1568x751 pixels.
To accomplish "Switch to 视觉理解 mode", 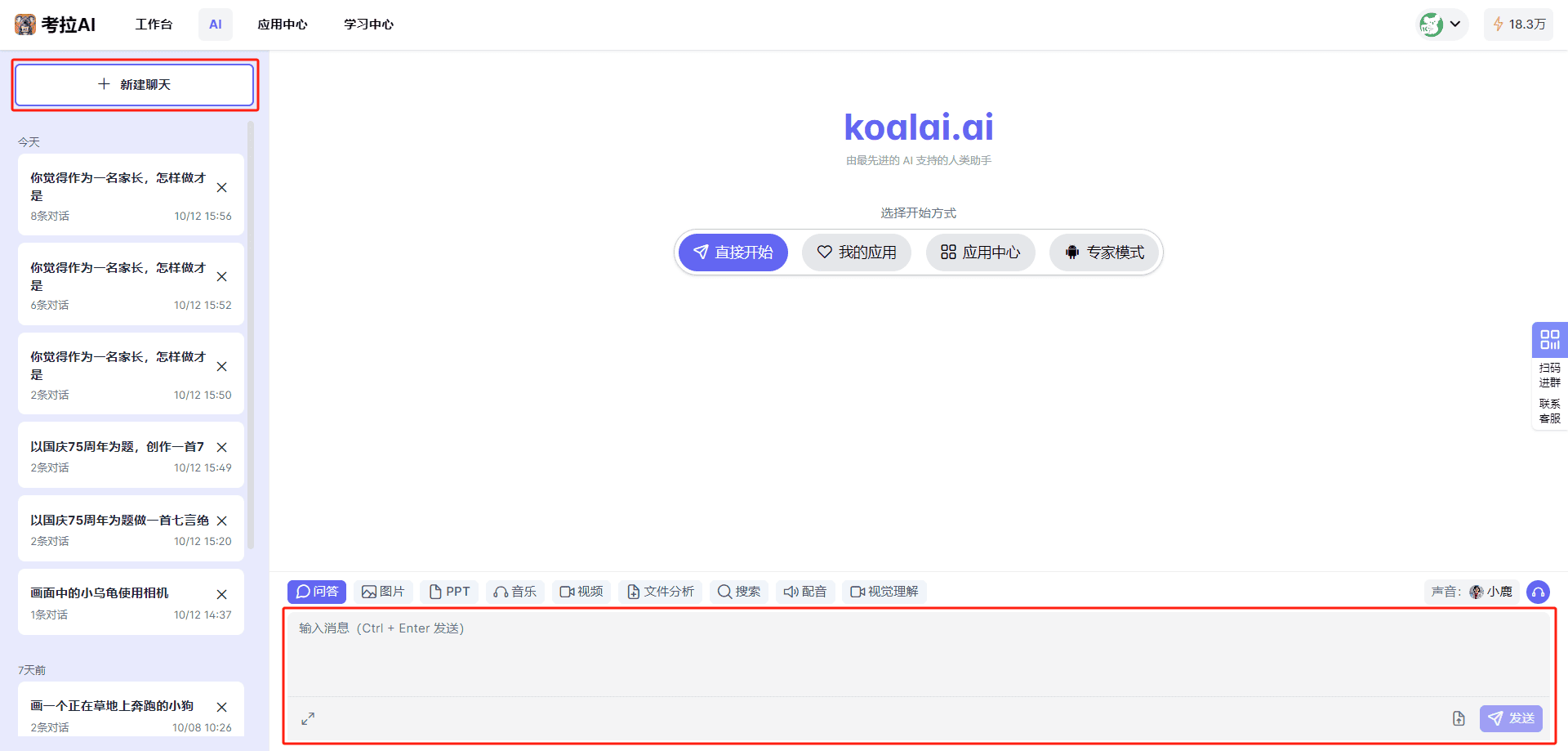I will [884, 592].
